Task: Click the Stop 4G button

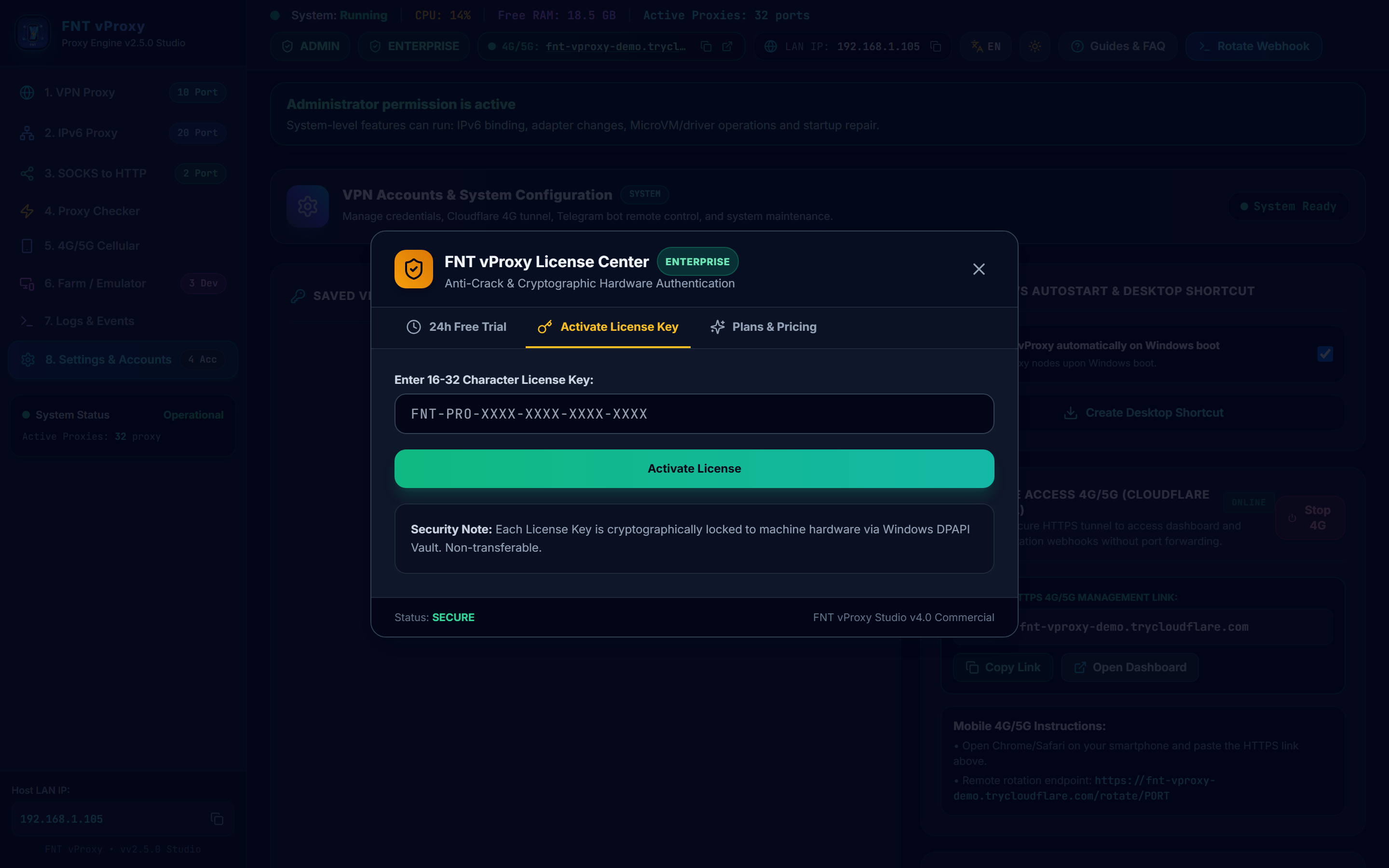Action: [1310, 518]
